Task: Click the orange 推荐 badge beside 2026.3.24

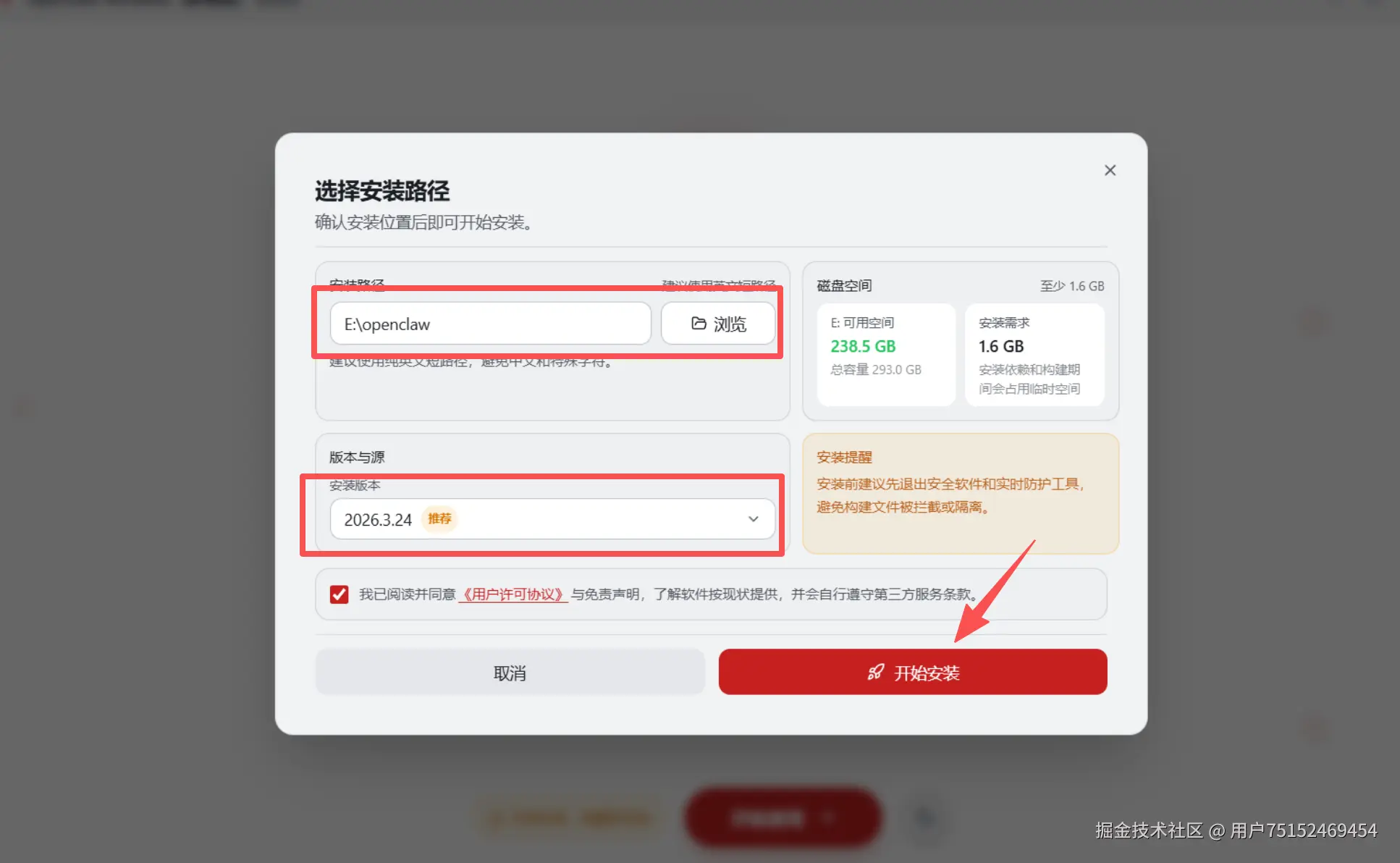Action: (439, 519)
